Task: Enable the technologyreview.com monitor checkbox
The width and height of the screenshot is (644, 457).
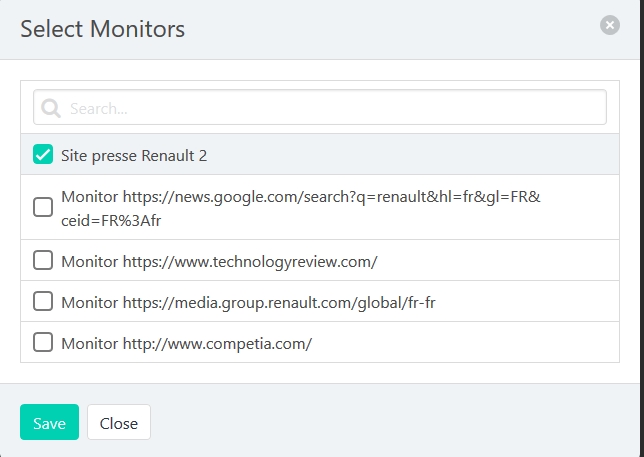Action: click(x=43, y=260)
